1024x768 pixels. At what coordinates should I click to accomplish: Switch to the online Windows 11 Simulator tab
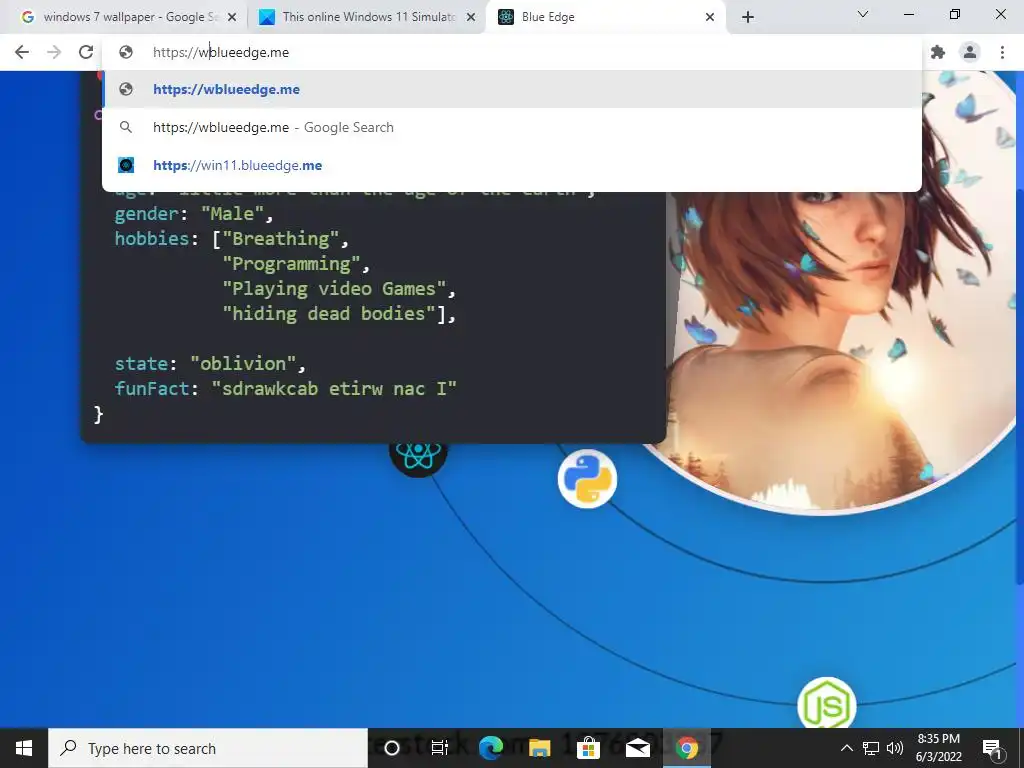tap(366, 17)
